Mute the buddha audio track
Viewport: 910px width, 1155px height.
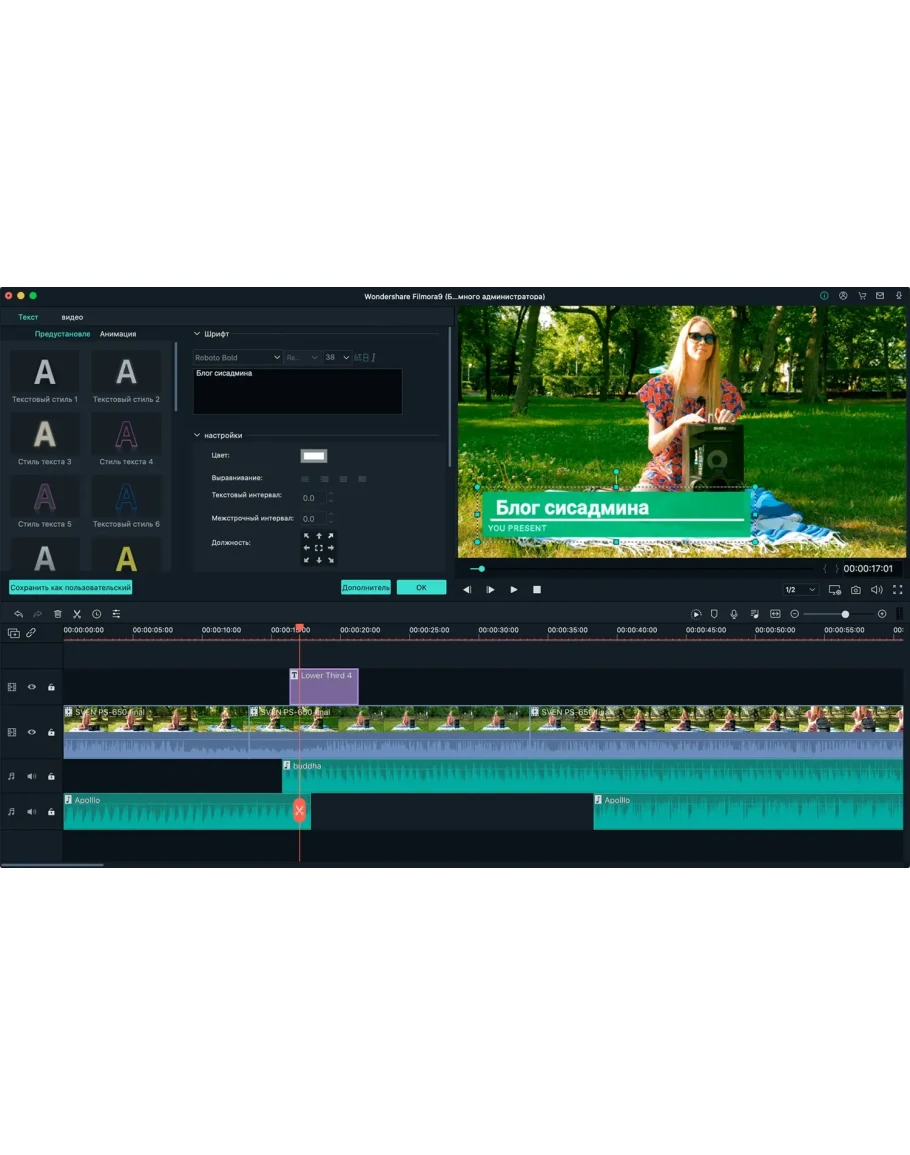tap(31, 776)
